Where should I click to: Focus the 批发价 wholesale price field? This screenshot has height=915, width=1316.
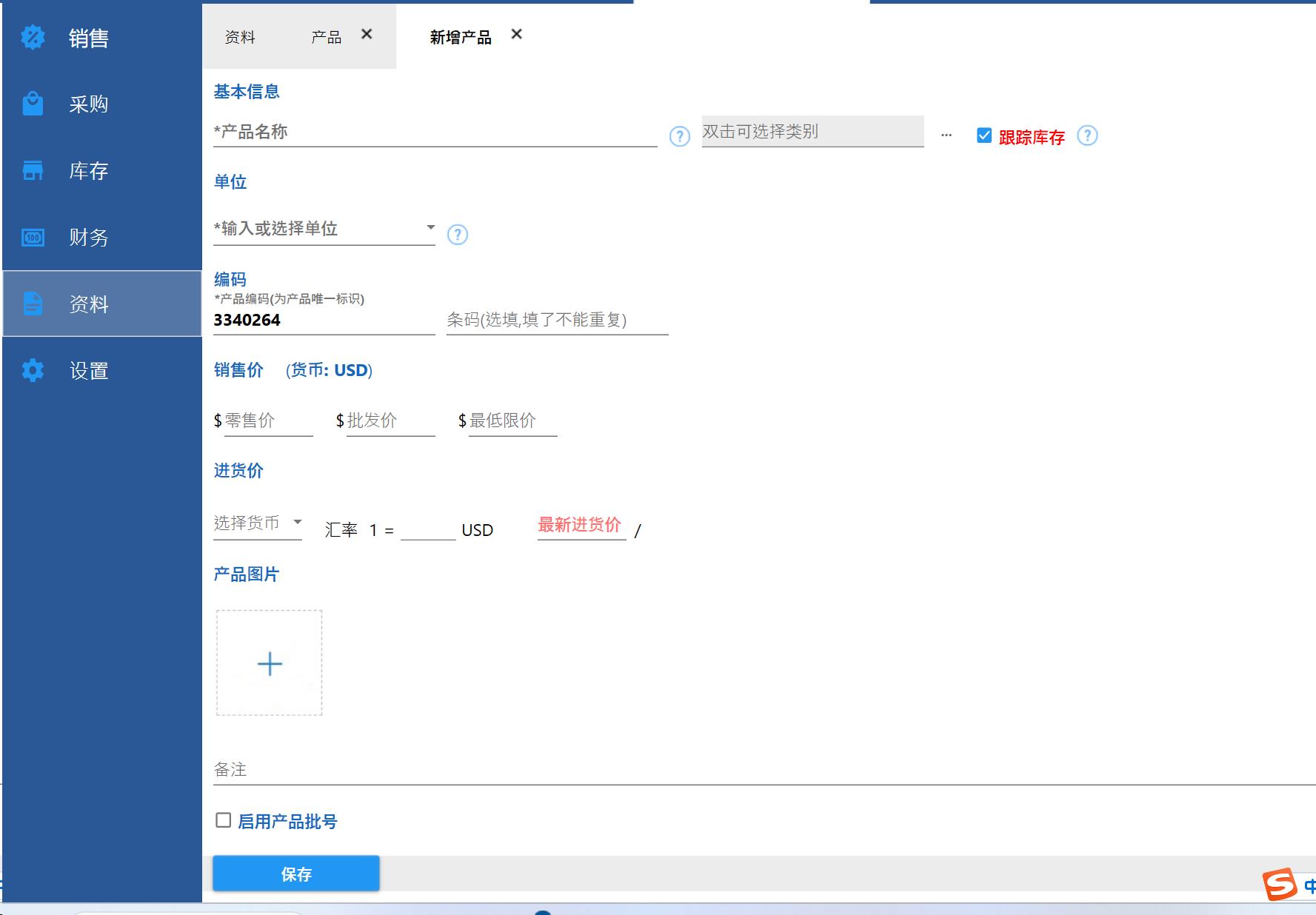pyautogui.click(x=391, y=420)
